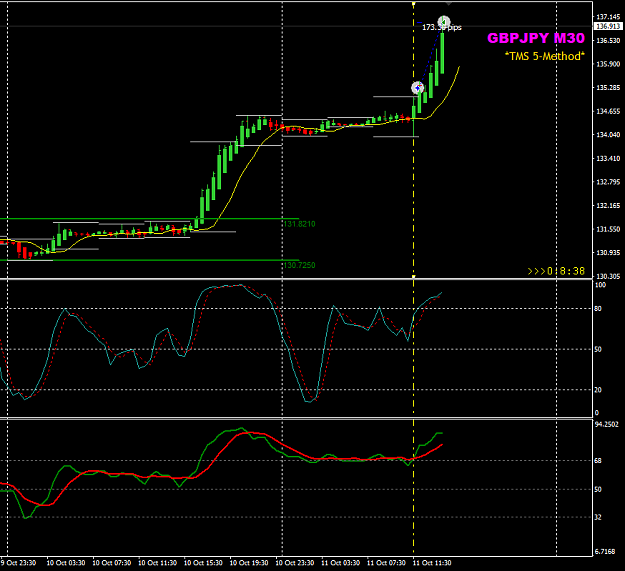Click the 132.165 price scale value
This screenshot has height=571, width=625.
point(608,206)
